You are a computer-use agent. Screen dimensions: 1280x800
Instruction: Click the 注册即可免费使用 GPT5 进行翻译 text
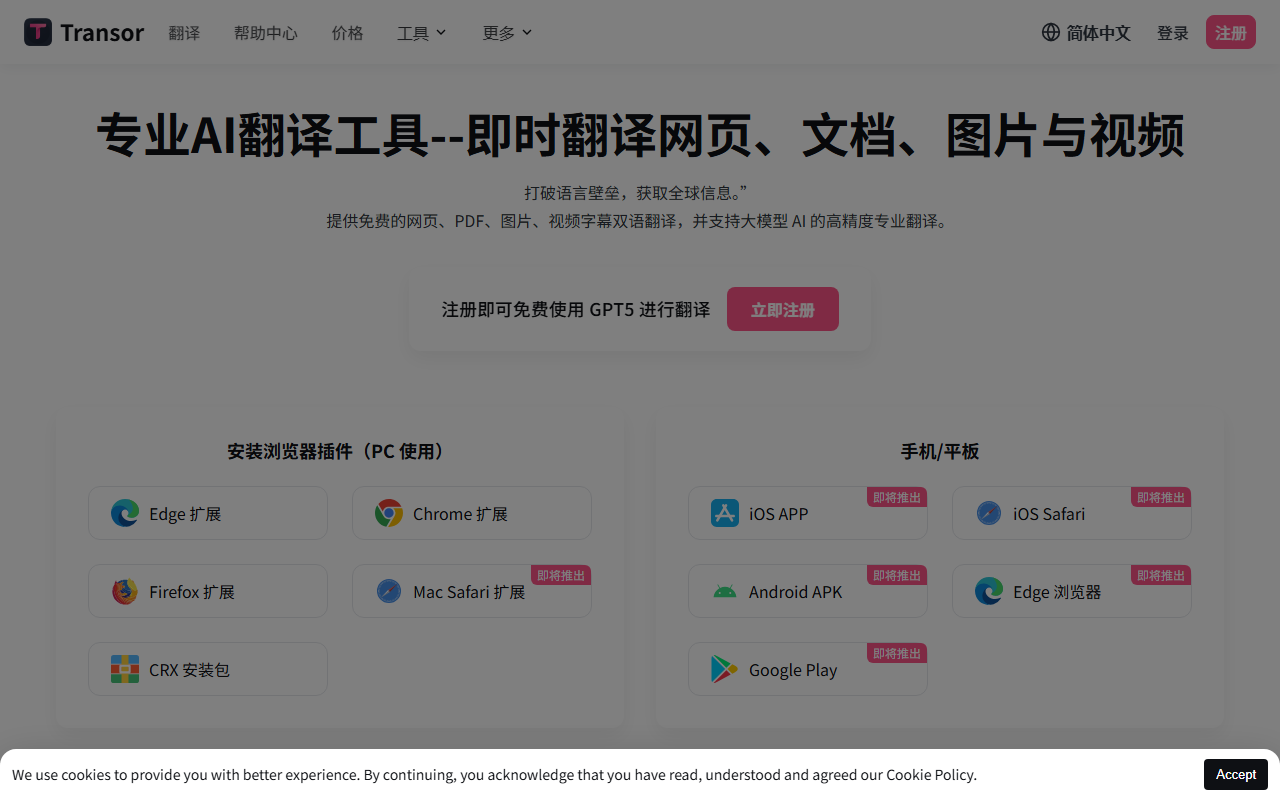(x=576, y=309)
